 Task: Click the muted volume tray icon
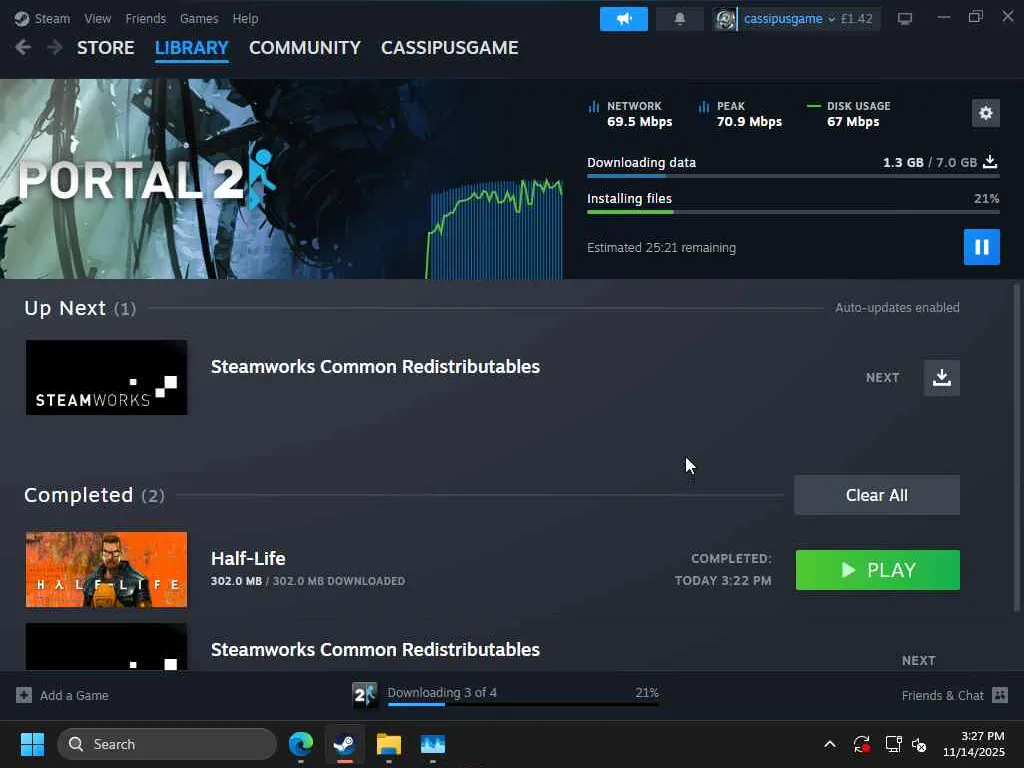point(920,744)
